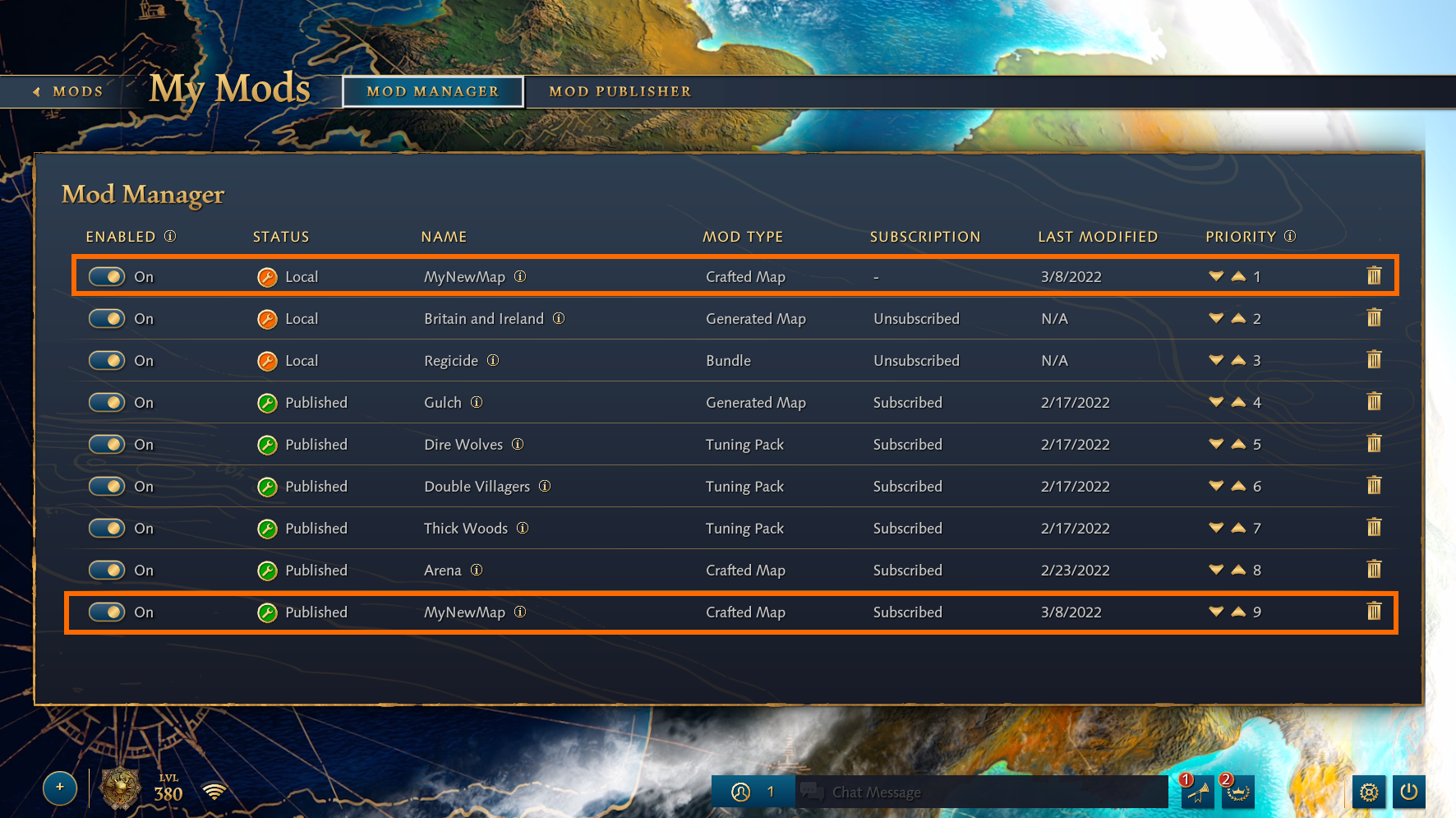Click 2/23/2022 date in Arena row
This screenshot has height=818, width=1456.
coord(1076,570)
